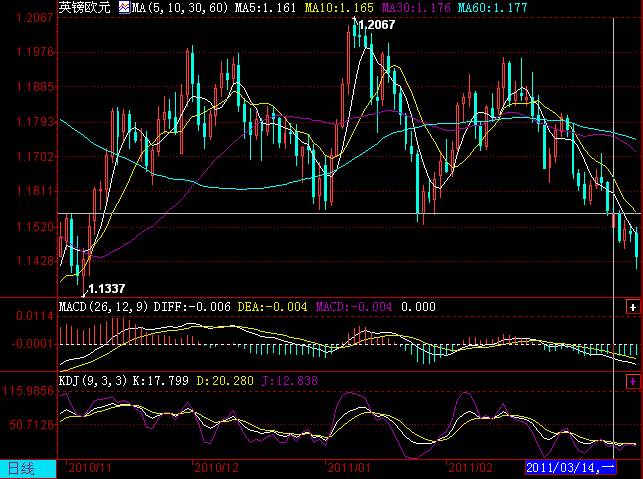Click the 1.1428 price axis label
This screenshot has width=643, height=479.
pyautogui.click(x=35, y=261)
